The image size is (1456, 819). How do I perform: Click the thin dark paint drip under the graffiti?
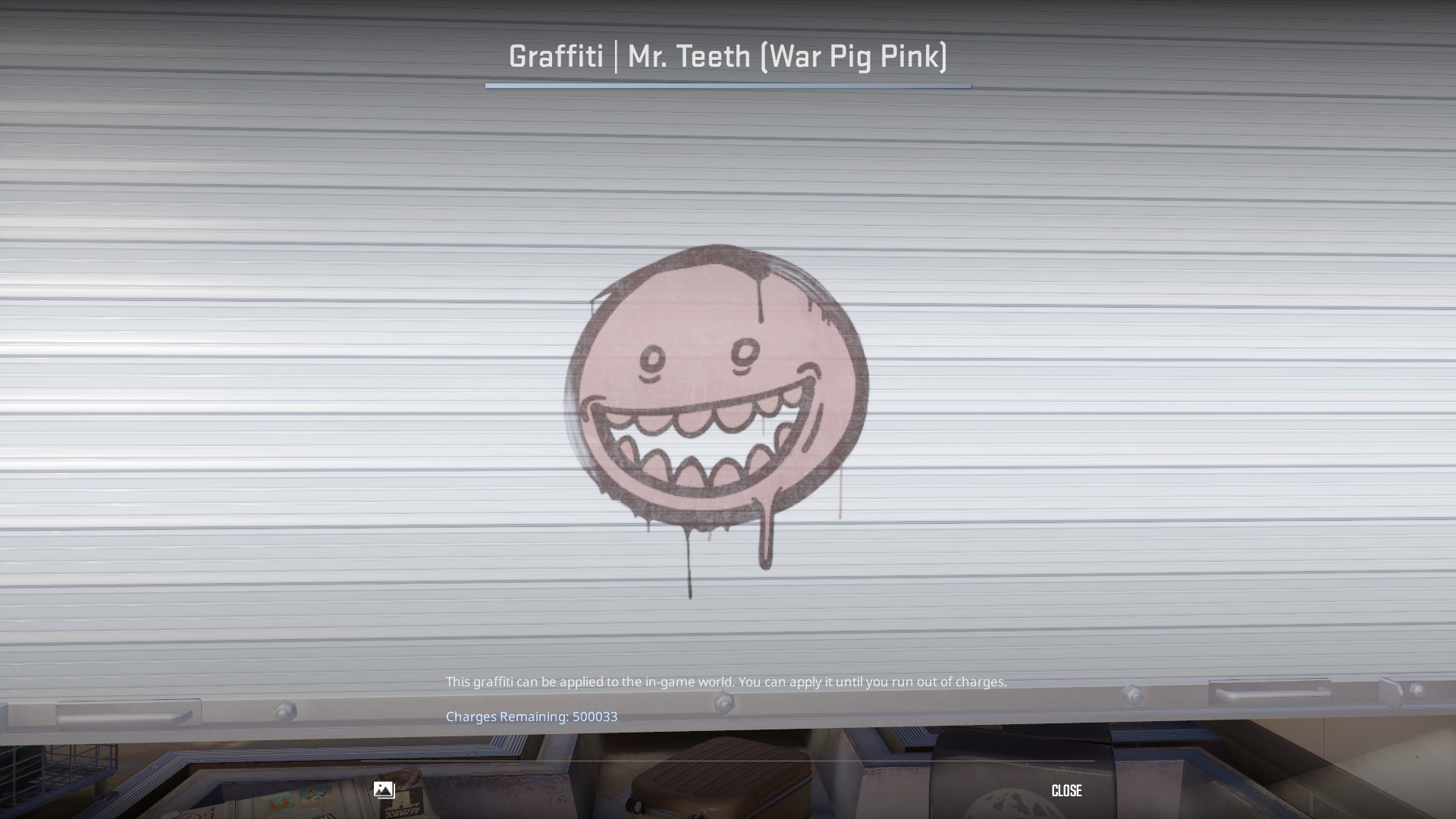[x=689, y=565]
